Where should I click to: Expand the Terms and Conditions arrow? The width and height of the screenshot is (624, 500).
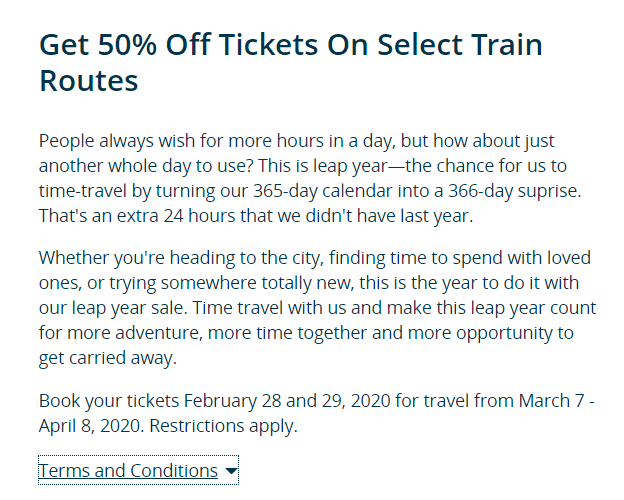point(231,470)
